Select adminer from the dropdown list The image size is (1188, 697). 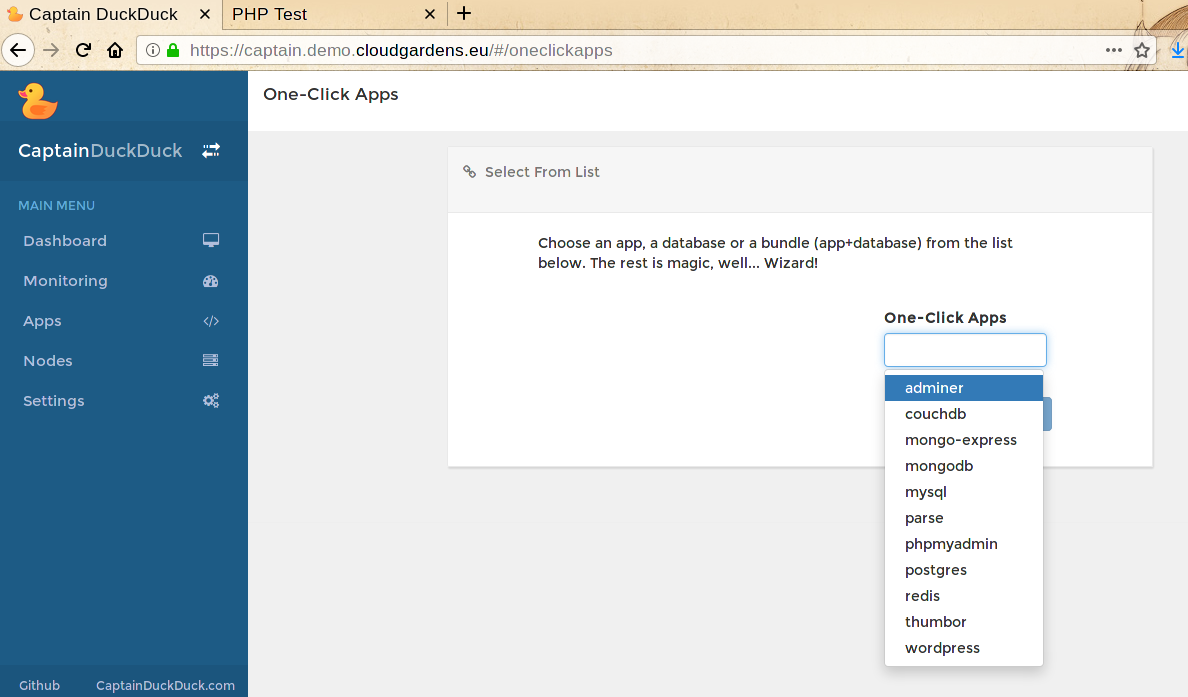(964, 388)
